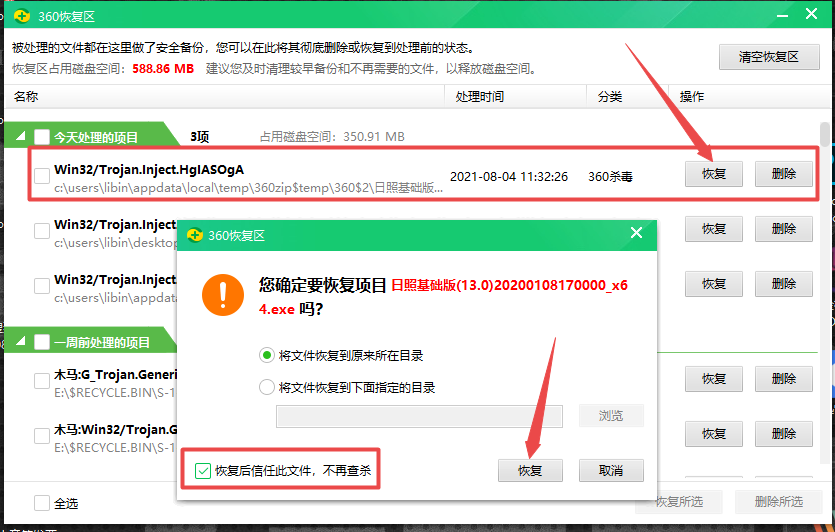Close the restore confirmation dialog

[635, 234]
